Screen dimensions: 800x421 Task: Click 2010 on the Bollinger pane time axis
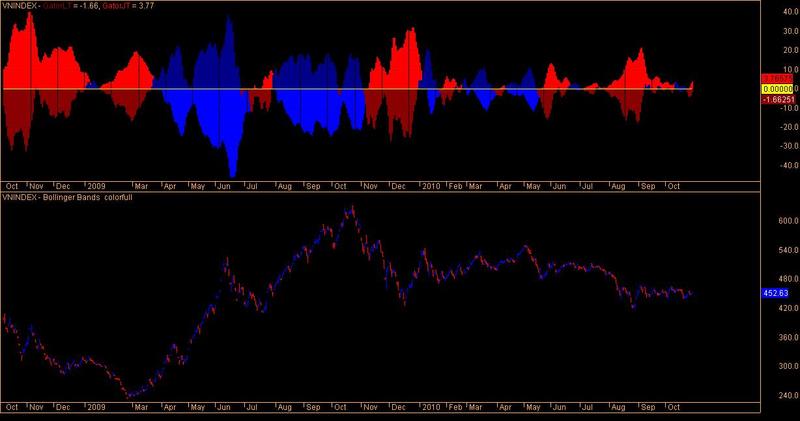click(431, 407)
